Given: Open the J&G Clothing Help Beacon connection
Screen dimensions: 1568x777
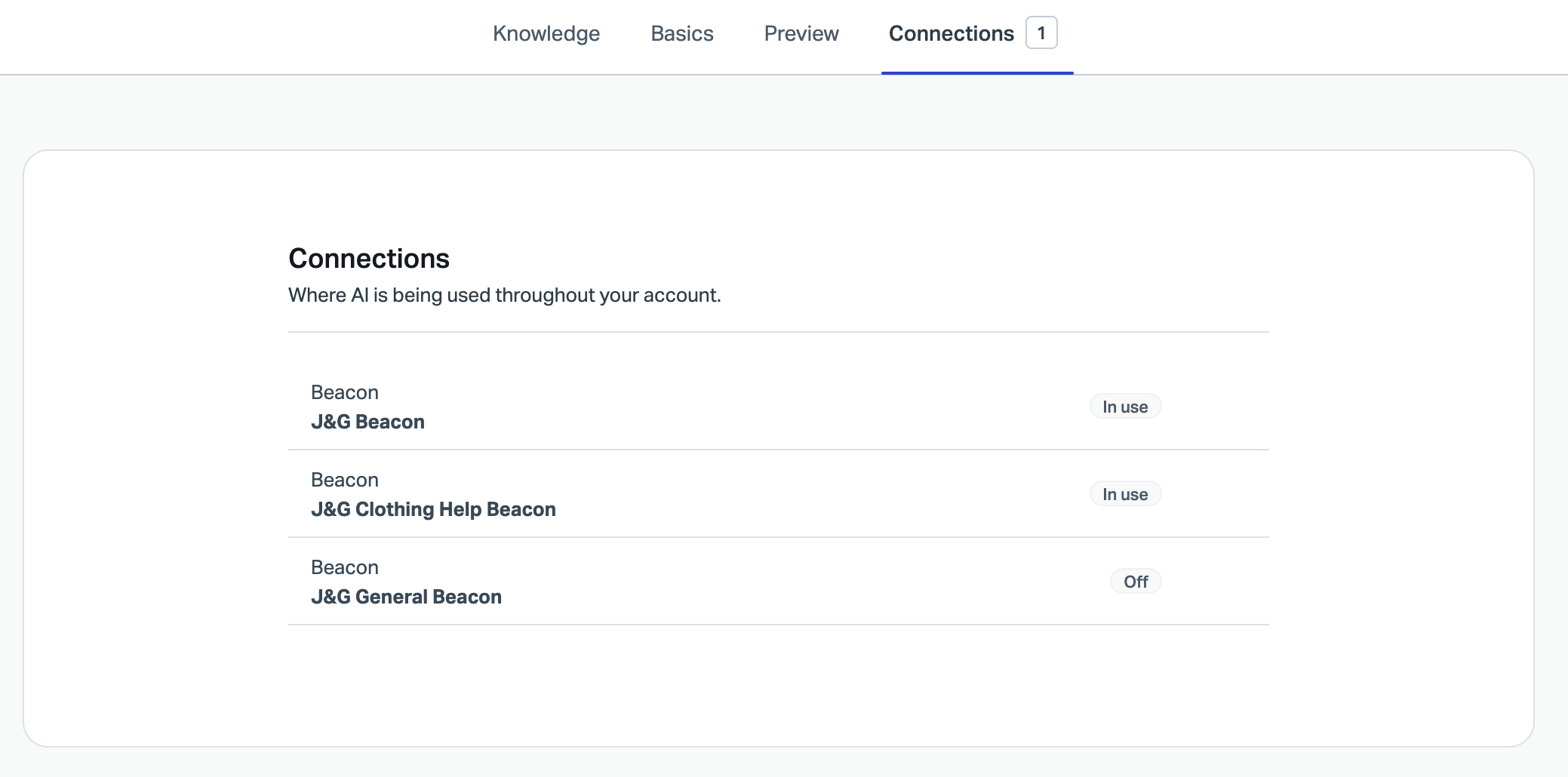Looking at the screenshot, I should point(433,509).
